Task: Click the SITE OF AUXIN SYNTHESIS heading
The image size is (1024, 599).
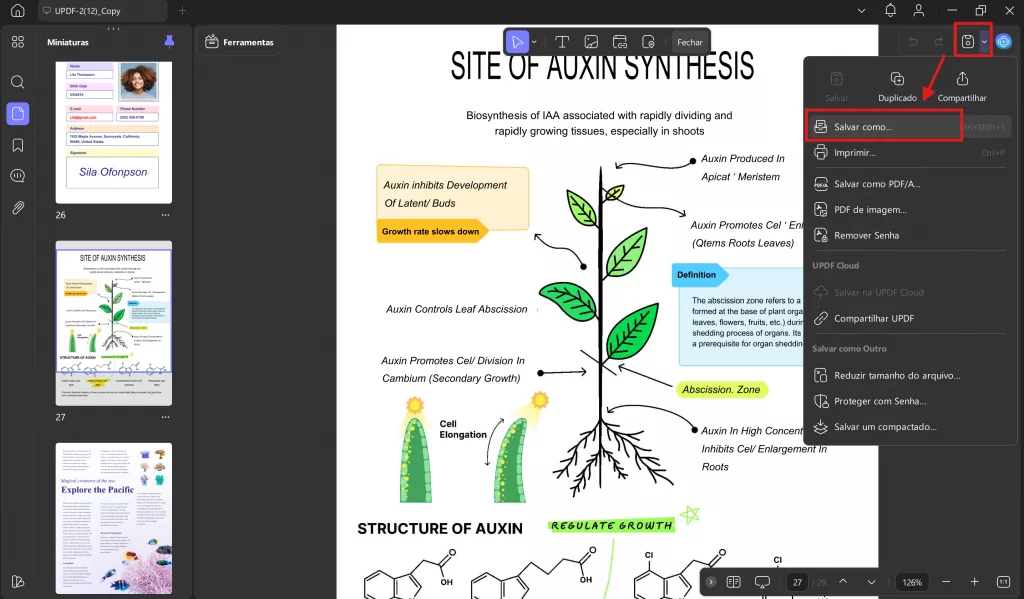Action: click(602, 67)
